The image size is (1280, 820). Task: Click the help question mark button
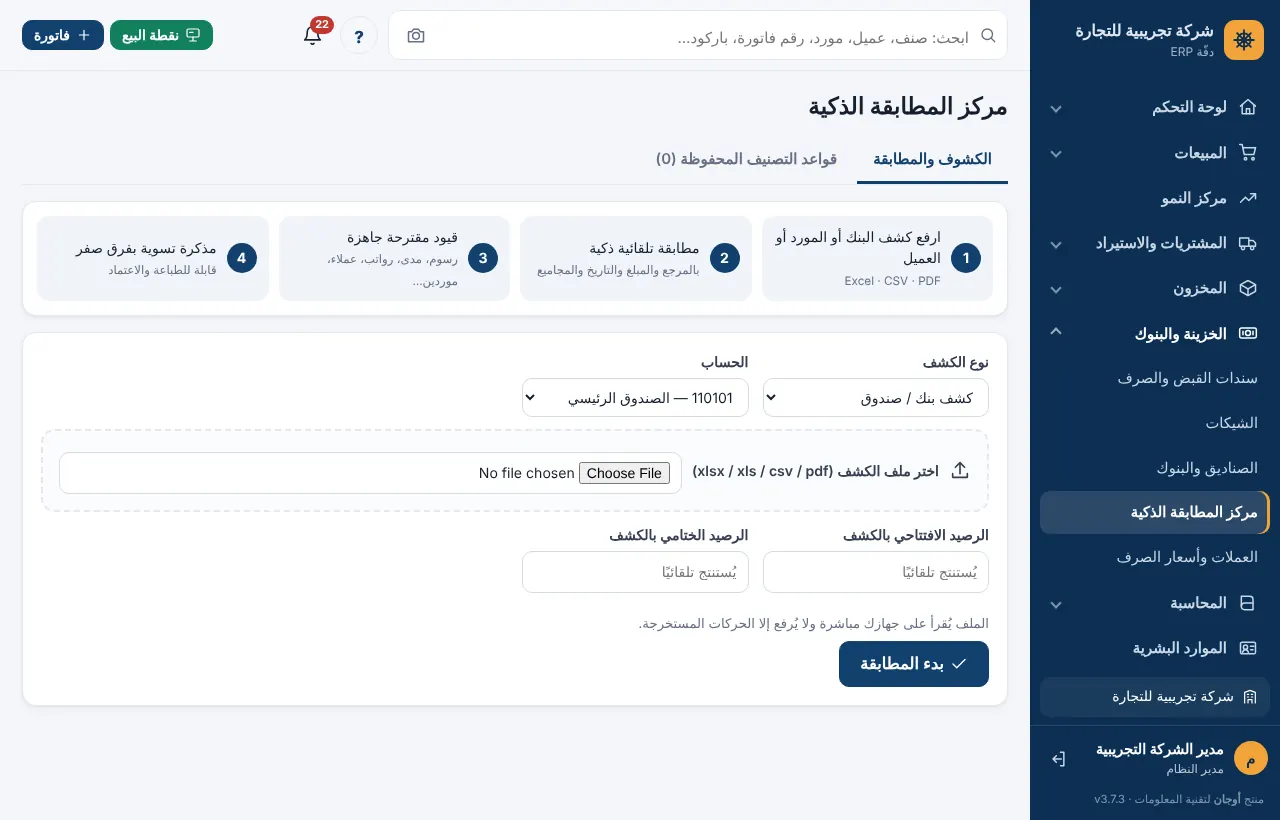point(359,36)
